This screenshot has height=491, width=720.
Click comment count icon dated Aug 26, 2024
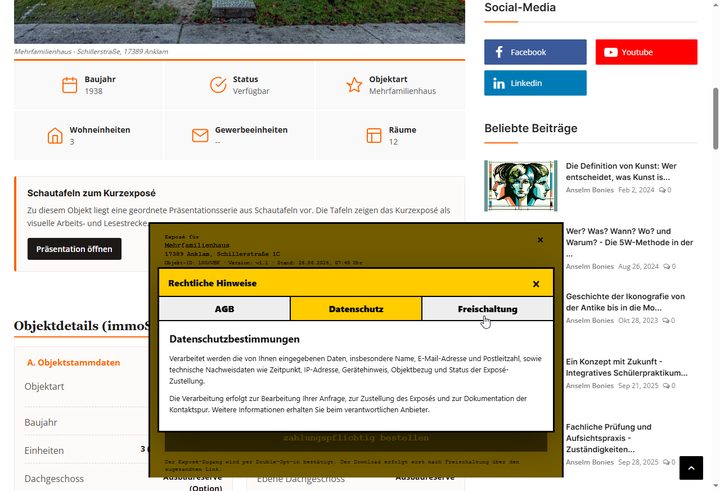pos(669,266)
